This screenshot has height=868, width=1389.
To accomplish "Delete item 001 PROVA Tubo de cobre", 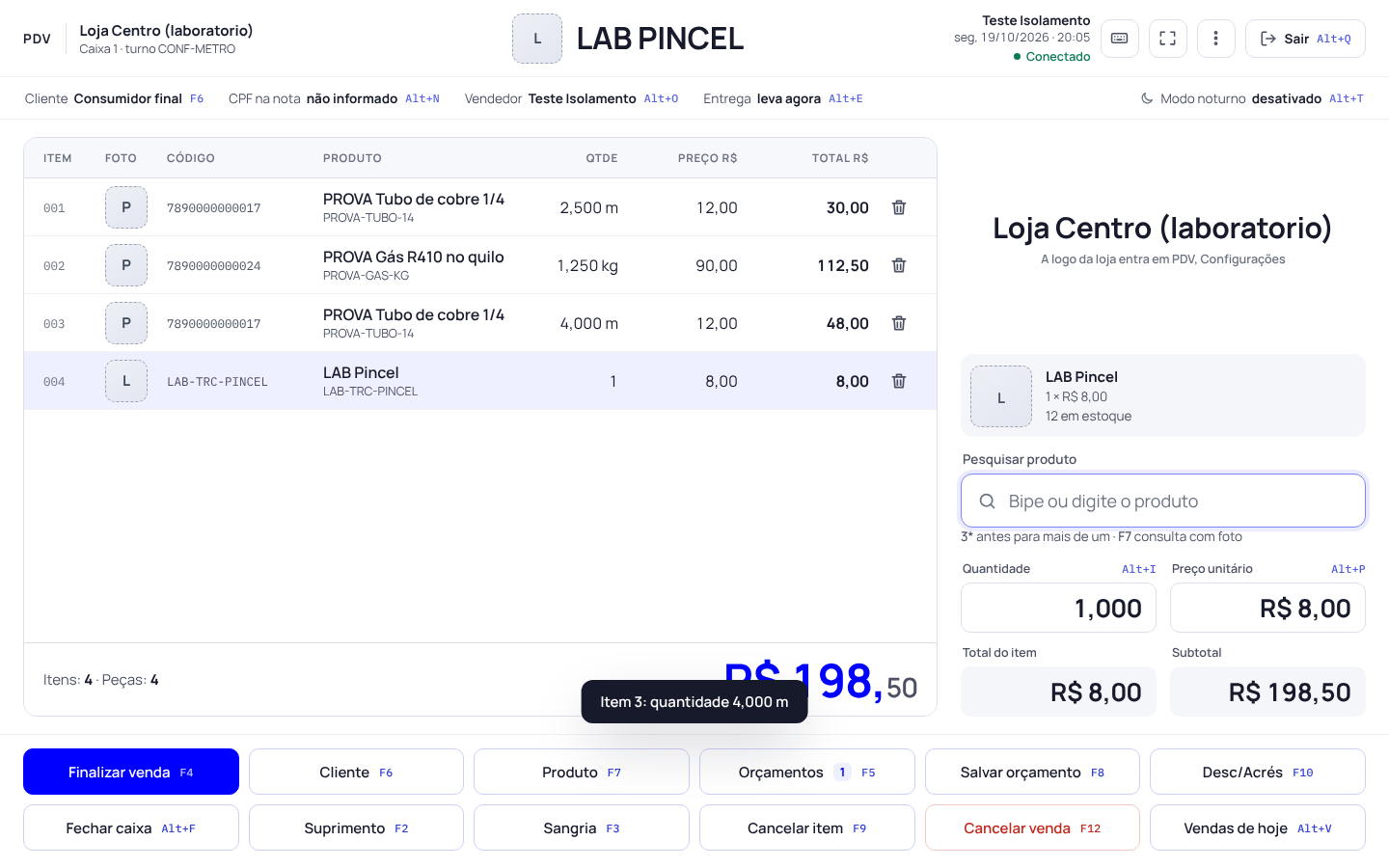I will (x=899, y=207).
